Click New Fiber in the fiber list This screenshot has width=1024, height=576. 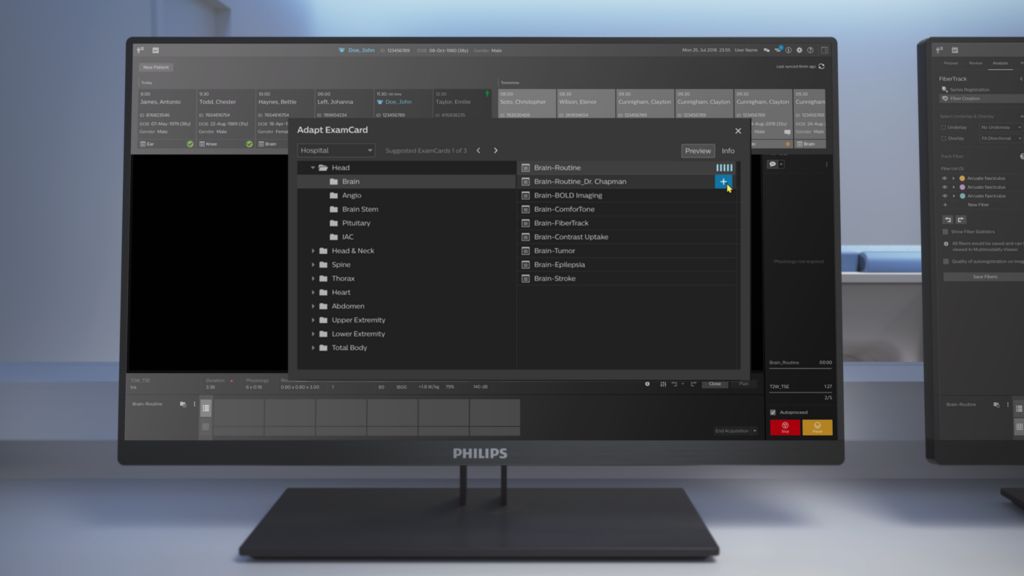pyautogui.click(x=978, y=205)
